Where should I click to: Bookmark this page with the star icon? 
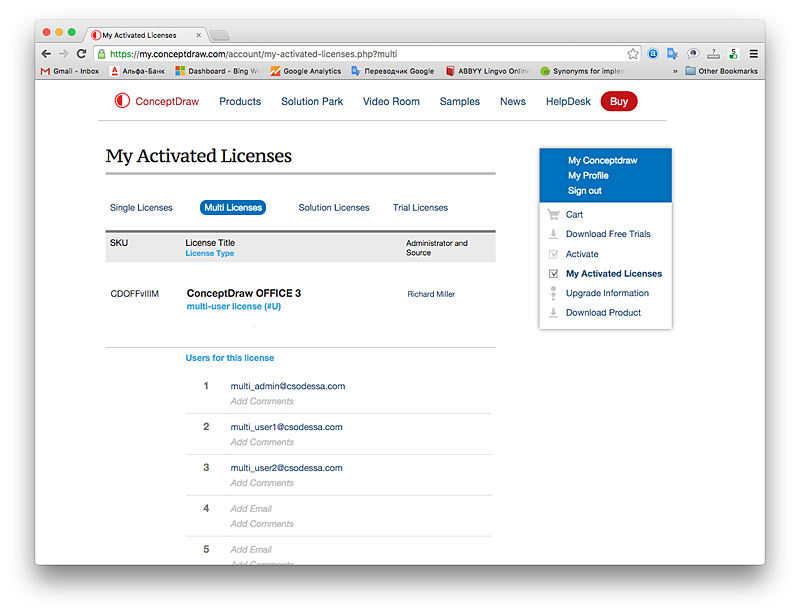pyautogui.click(x=633, y=54)
